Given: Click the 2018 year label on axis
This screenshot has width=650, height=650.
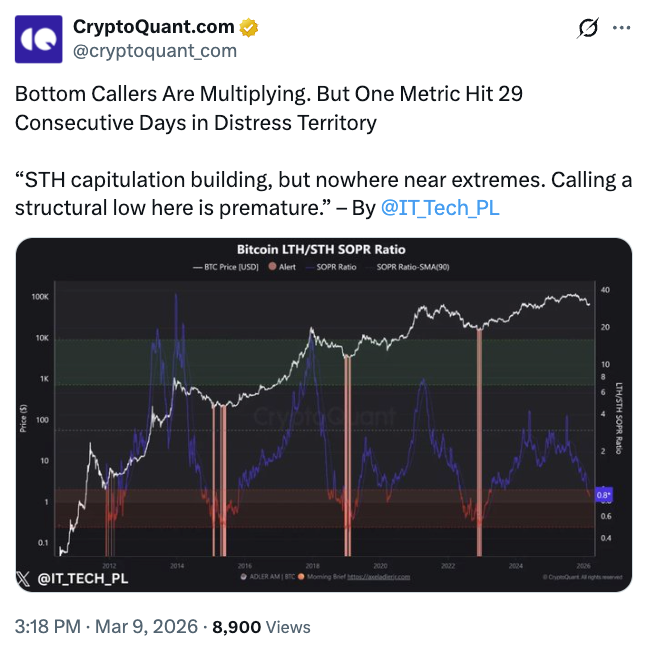Looking at the screenshot, I should coord(312,565).
